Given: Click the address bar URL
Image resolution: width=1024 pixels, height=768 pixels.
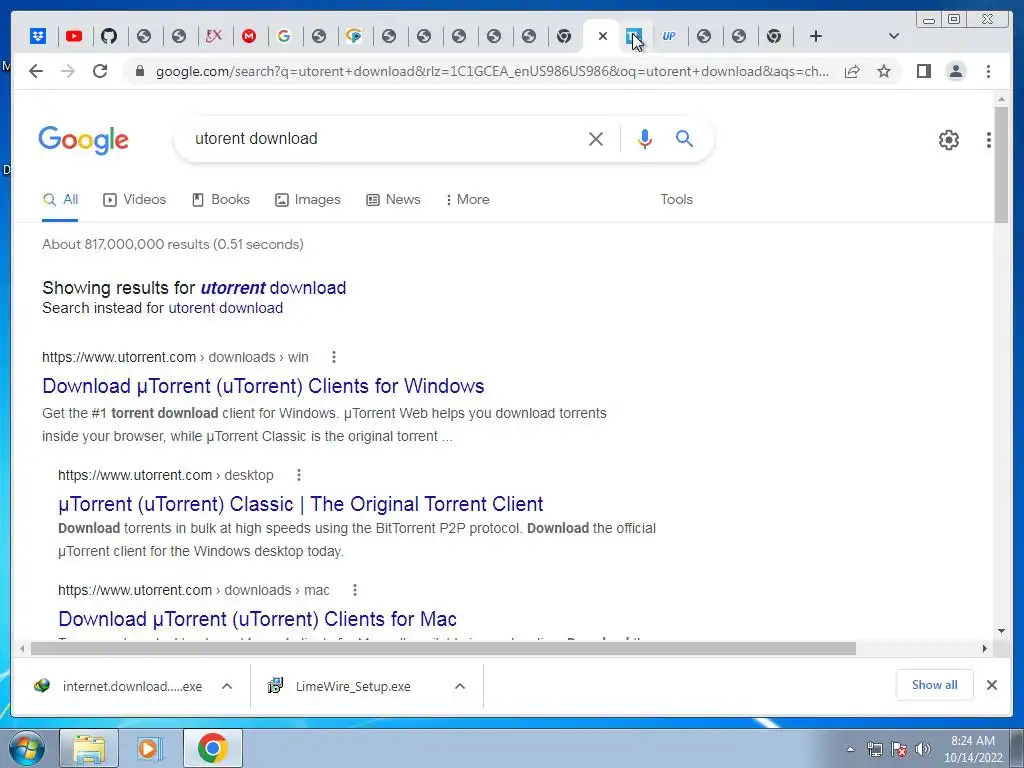Looking at the screenshot, I should click(492, 71).
